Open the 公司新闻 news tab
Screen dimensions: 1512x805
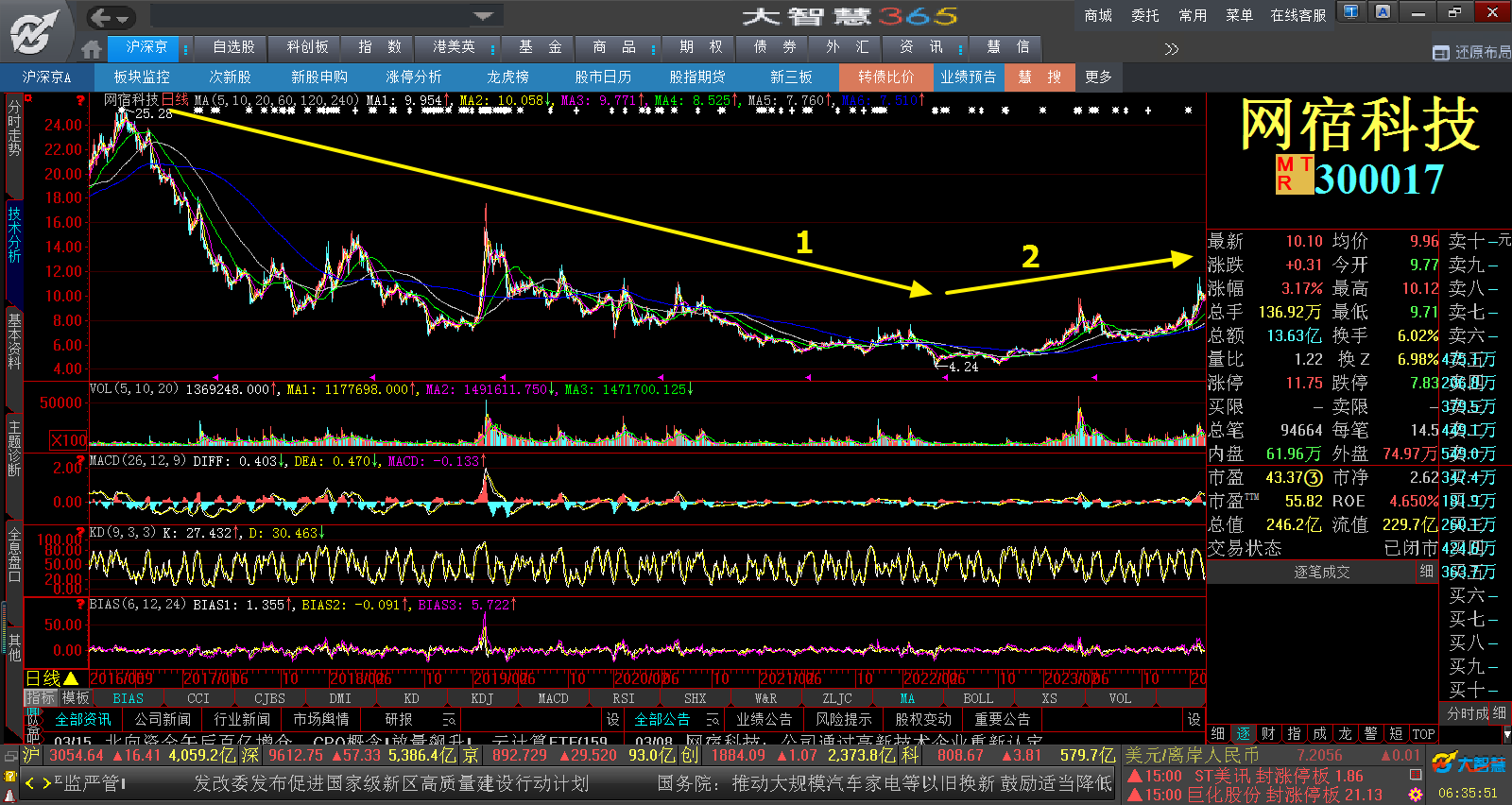pos(163,719)
